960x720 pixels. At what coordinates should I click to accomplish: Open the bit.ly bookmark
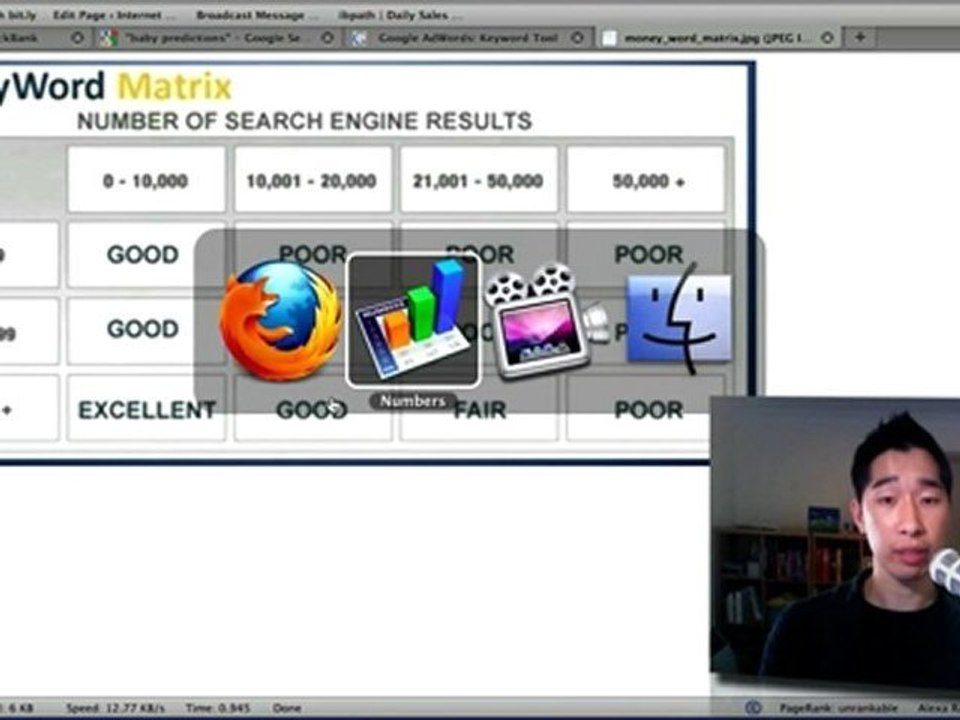(x=17, y=14)
